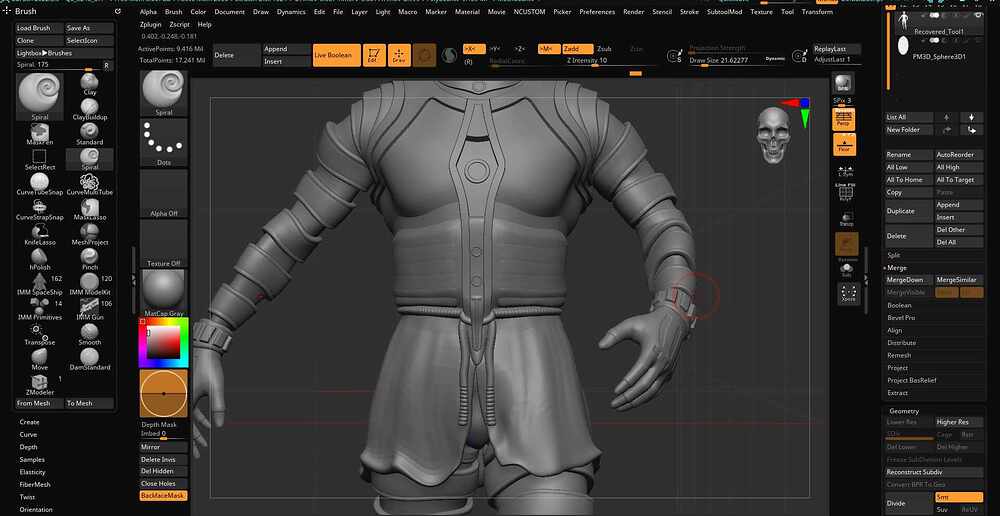This screenshot has height=516, width=1000.
Task: Open the Preferences menu
Action: pos(597,11)
